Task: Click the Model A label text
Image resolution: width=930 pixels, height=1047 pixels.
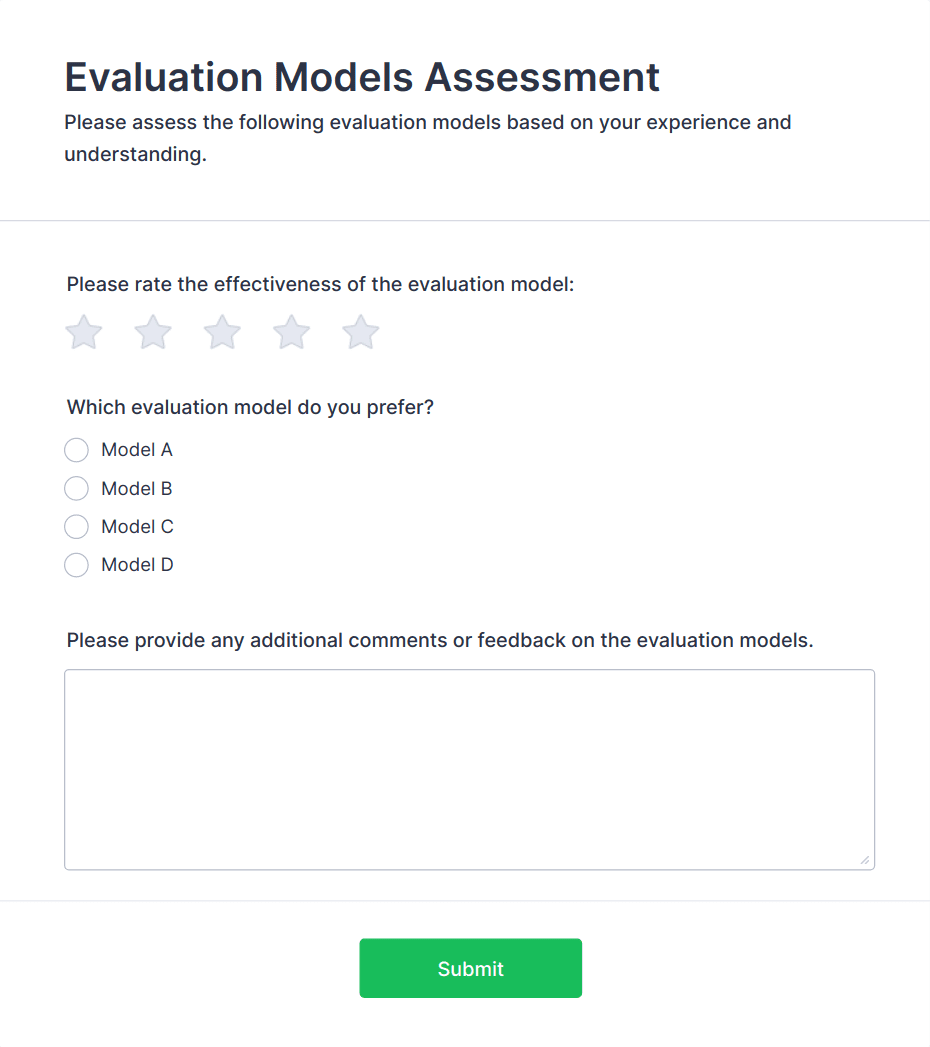Action: coord(136,450)
